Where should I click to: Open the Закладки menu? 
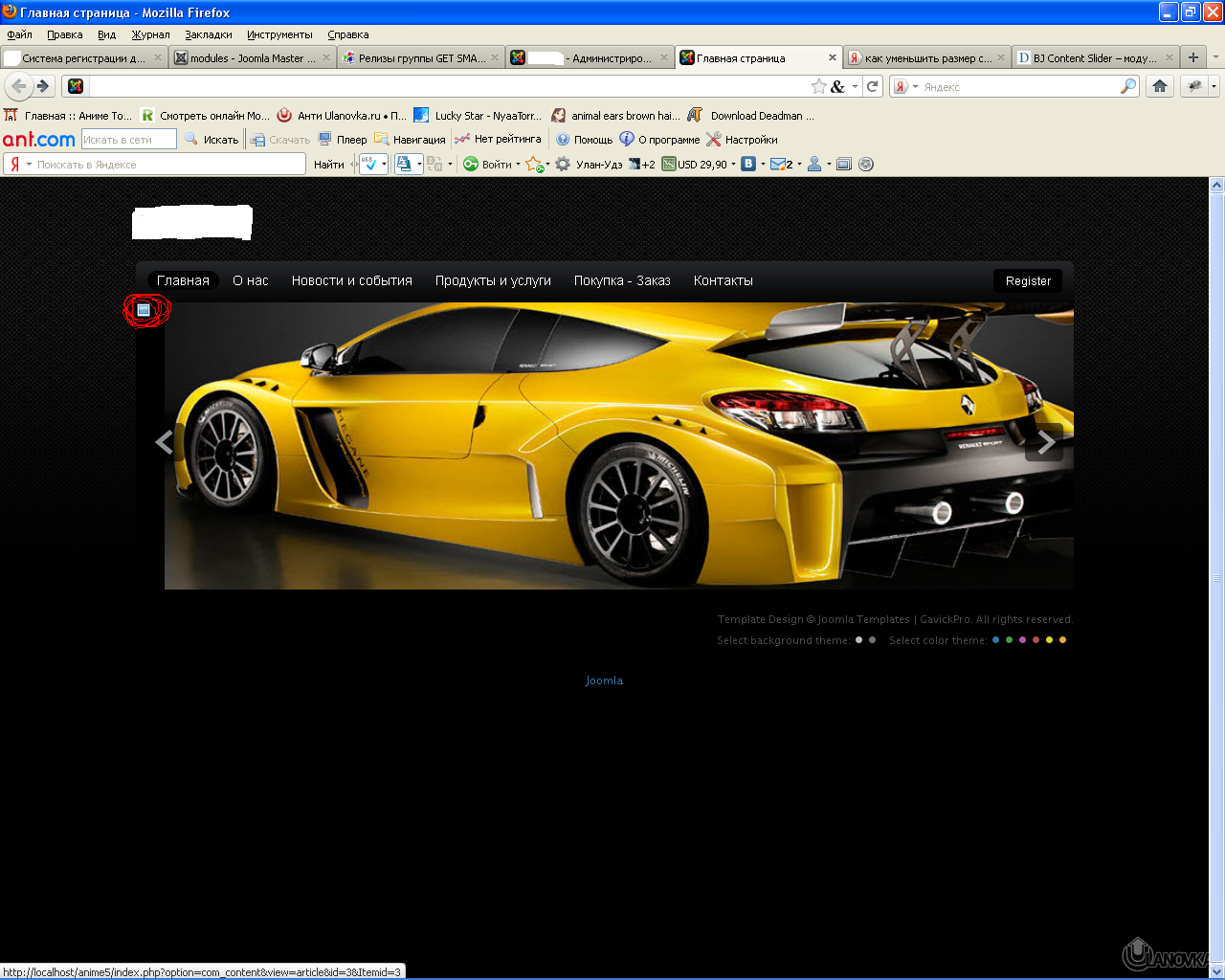[x=208, y=34]
